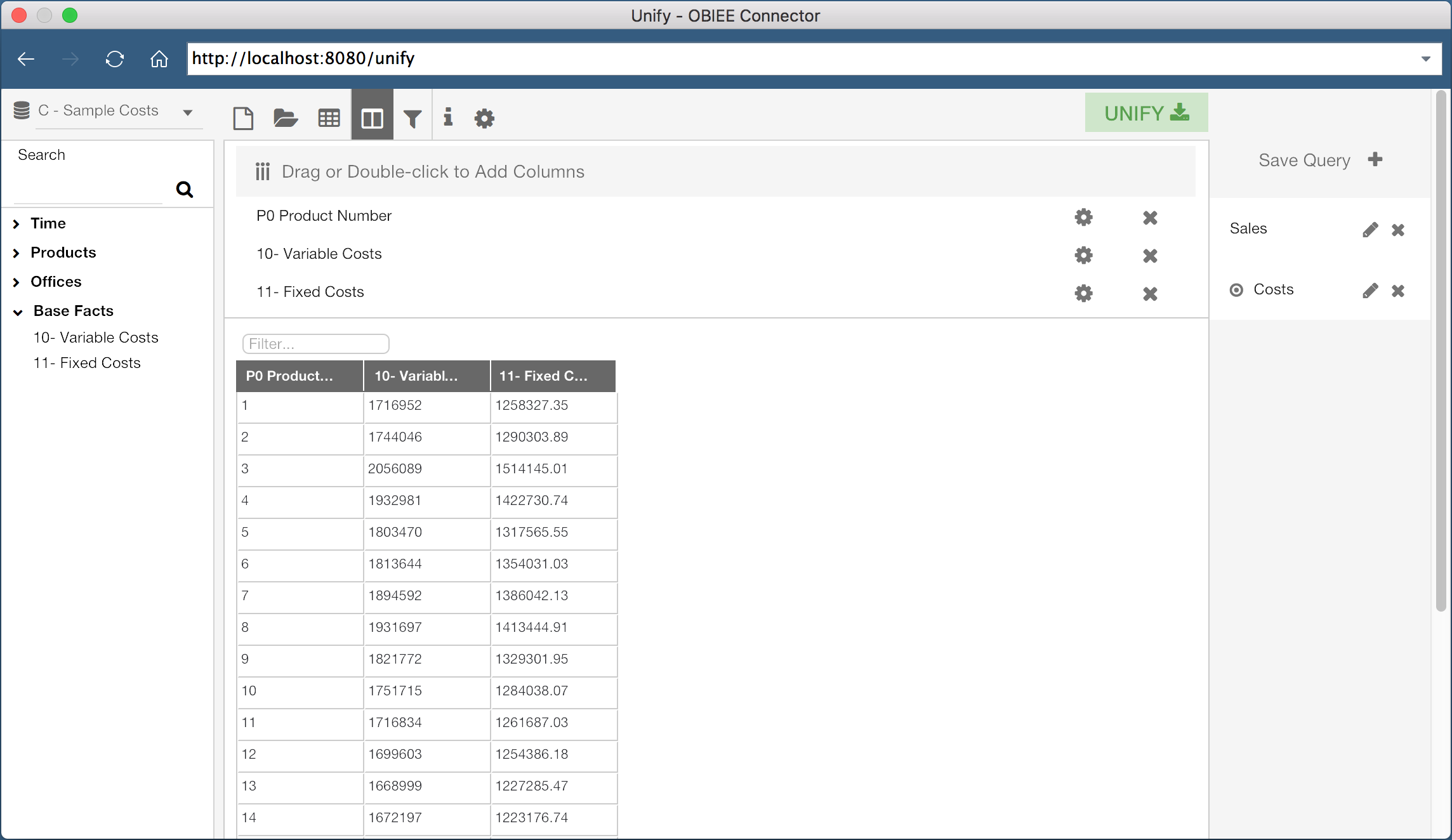Click the info icon in toolbar
The image size is (1452, 840).
[448, 117]
